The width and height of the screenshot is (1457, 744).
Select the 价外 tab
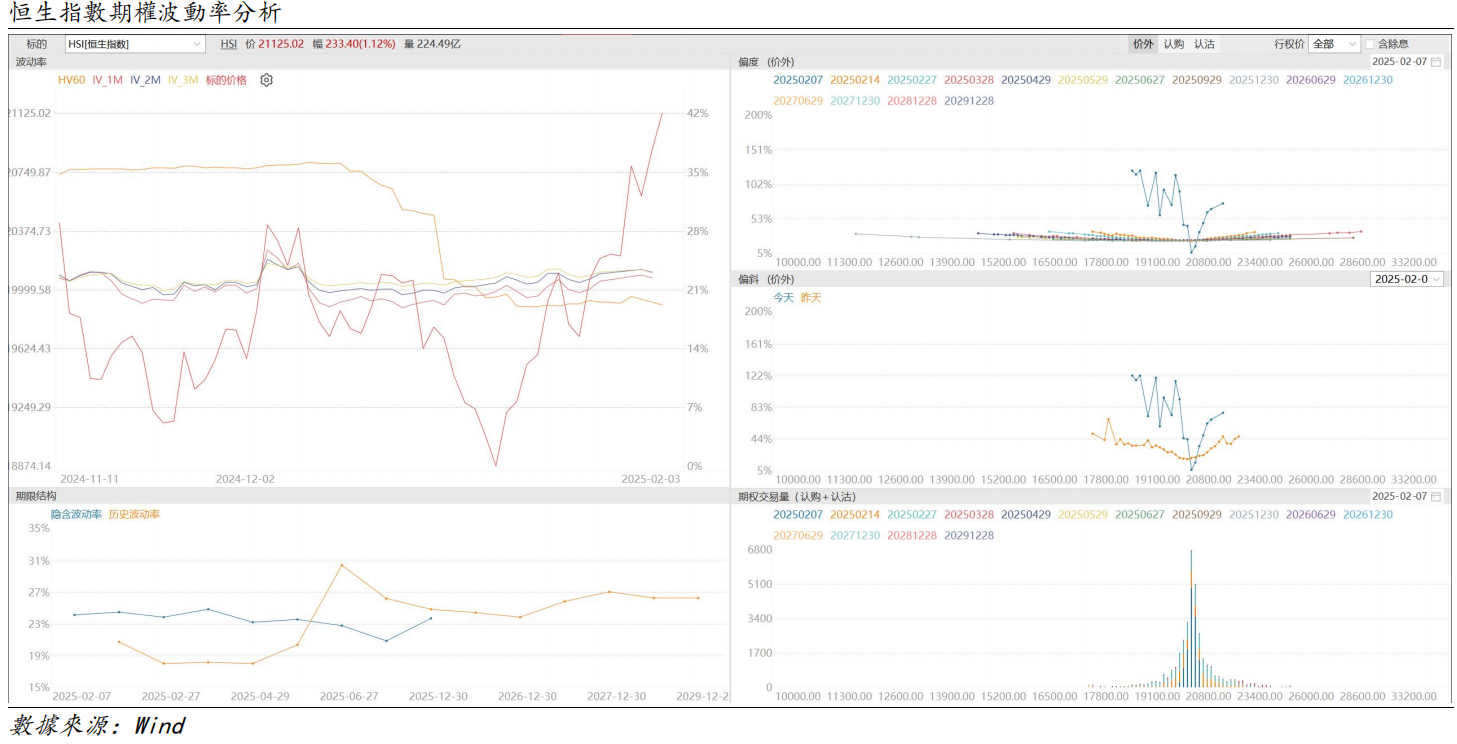(x=1142, y=44)
